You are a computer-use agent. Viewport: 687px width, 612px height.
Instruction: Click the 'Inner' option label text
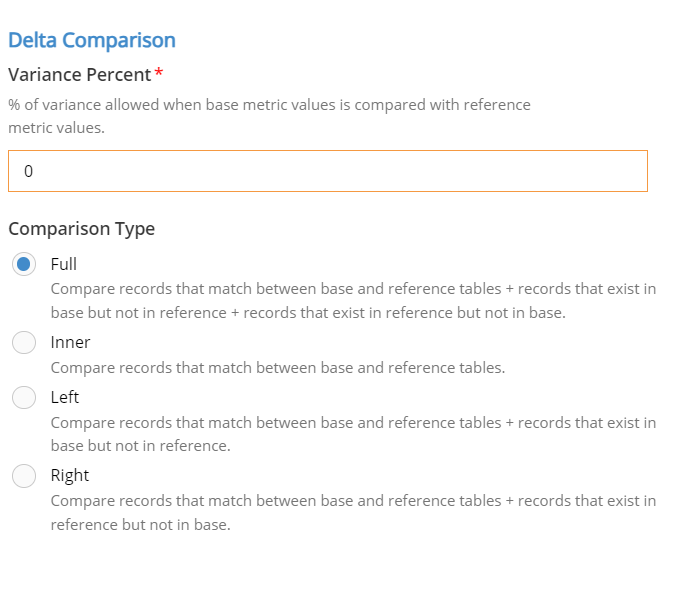coord(70,343)
